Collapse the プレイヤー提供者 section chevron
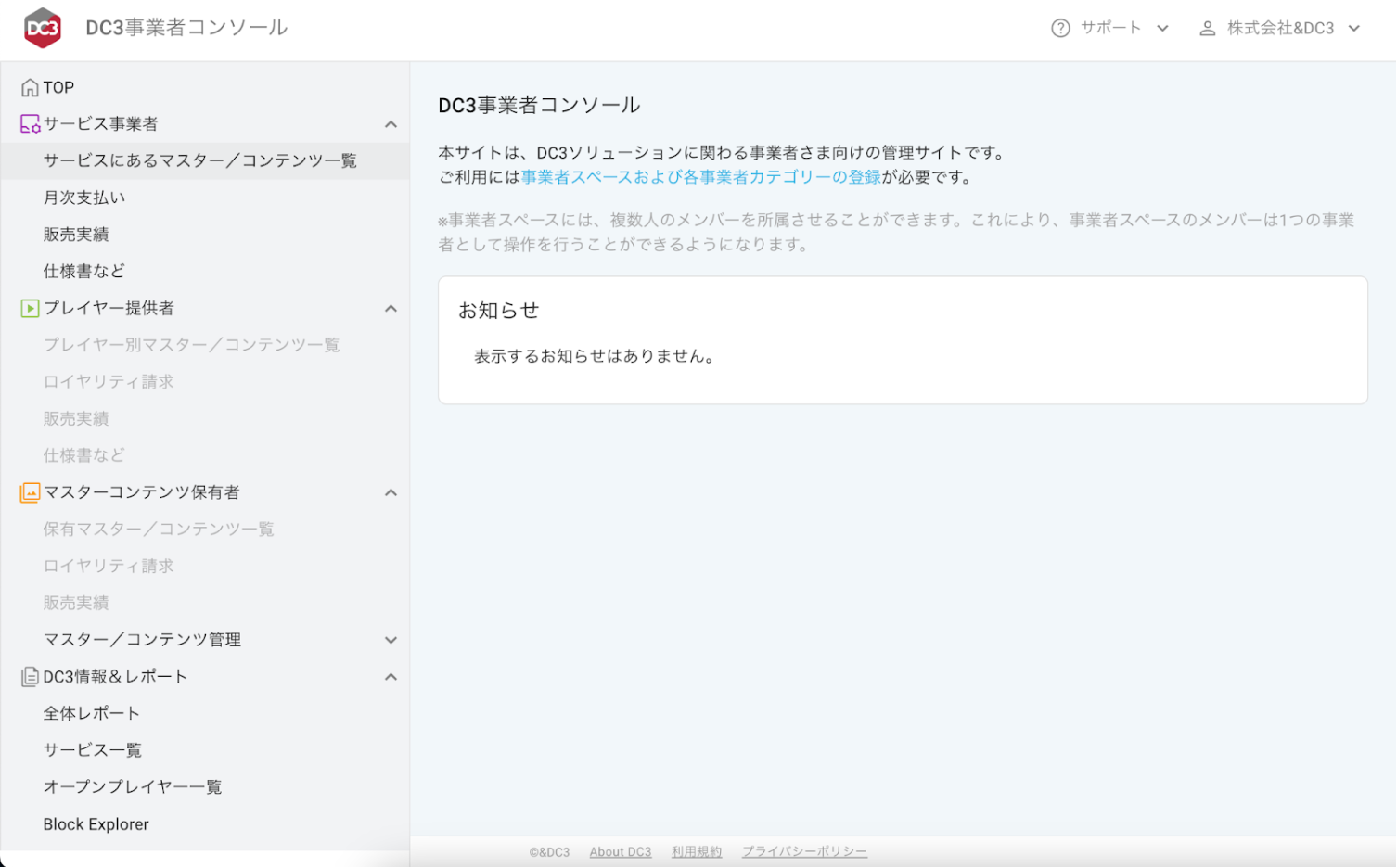The image size is (1397, 868). tap(391, 309)
